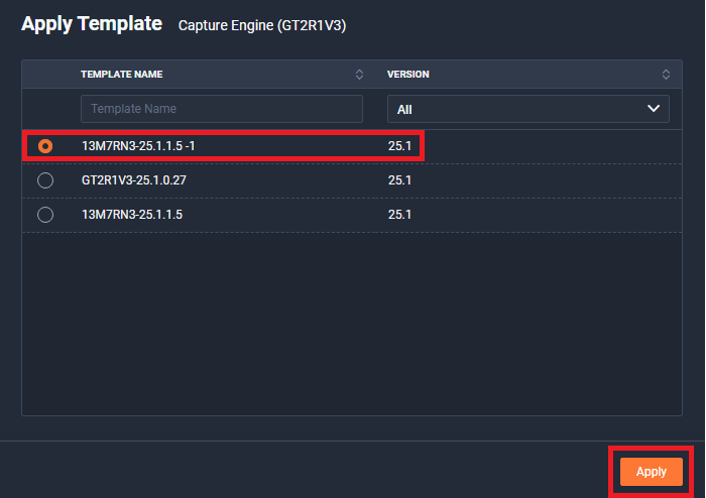Viewport: 706px width, 498px height.
Task: Select radio button for 13M7RN3-25.1.1.5 -1
Action: coord(45,146)
